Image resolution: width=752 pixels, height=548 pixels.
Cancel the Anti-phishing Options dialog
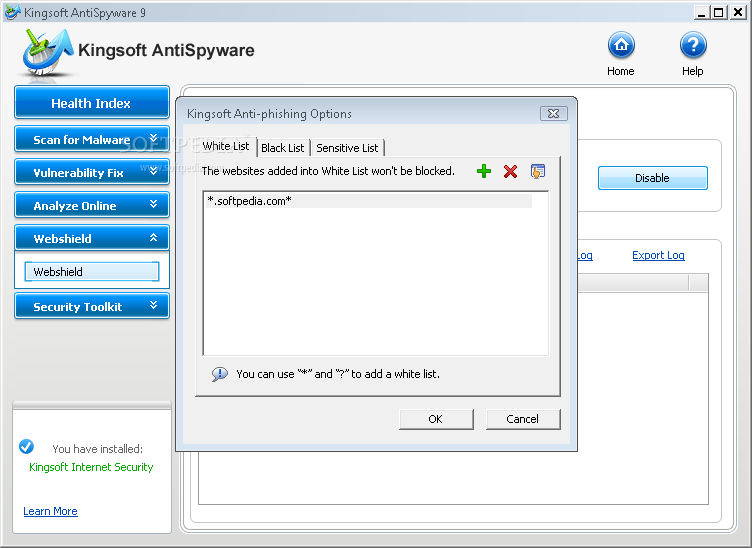[523, 419]
